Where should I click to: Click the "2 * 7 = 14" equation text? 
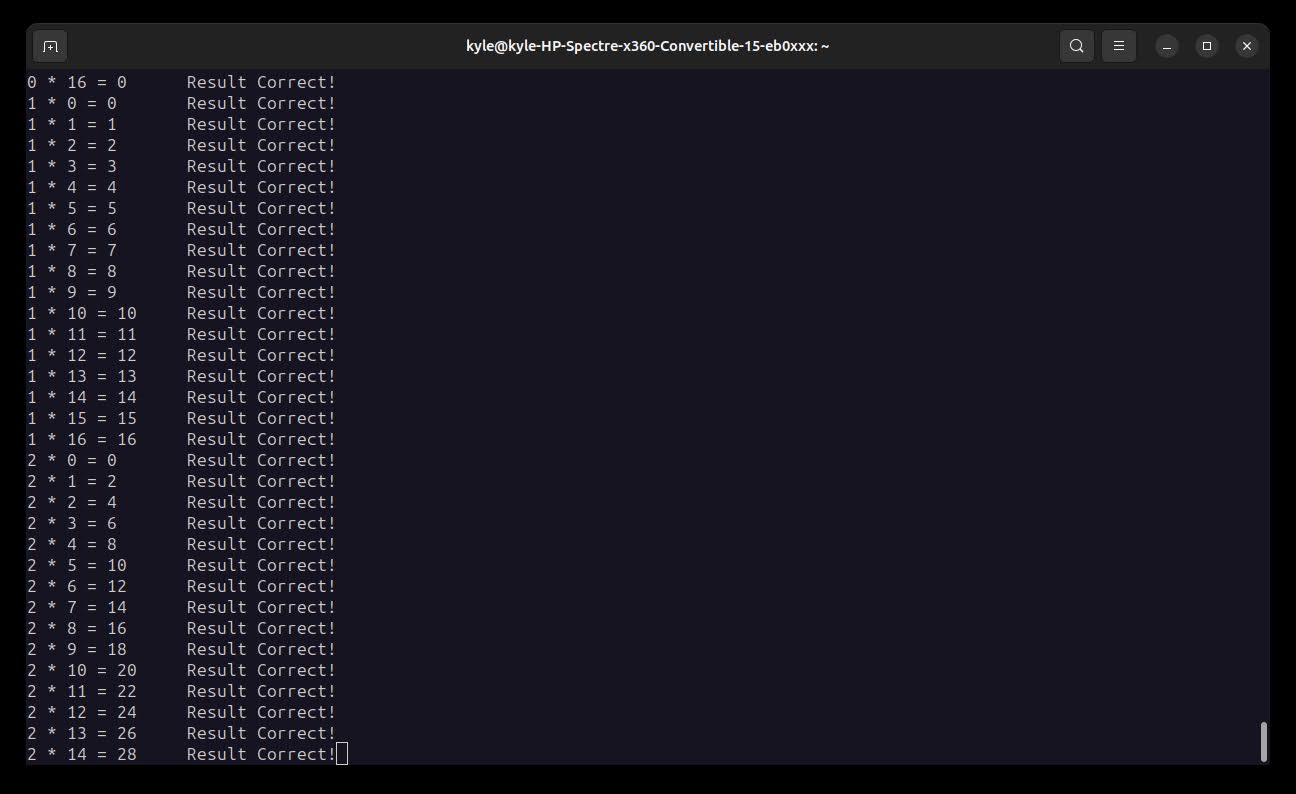(77, 607)
